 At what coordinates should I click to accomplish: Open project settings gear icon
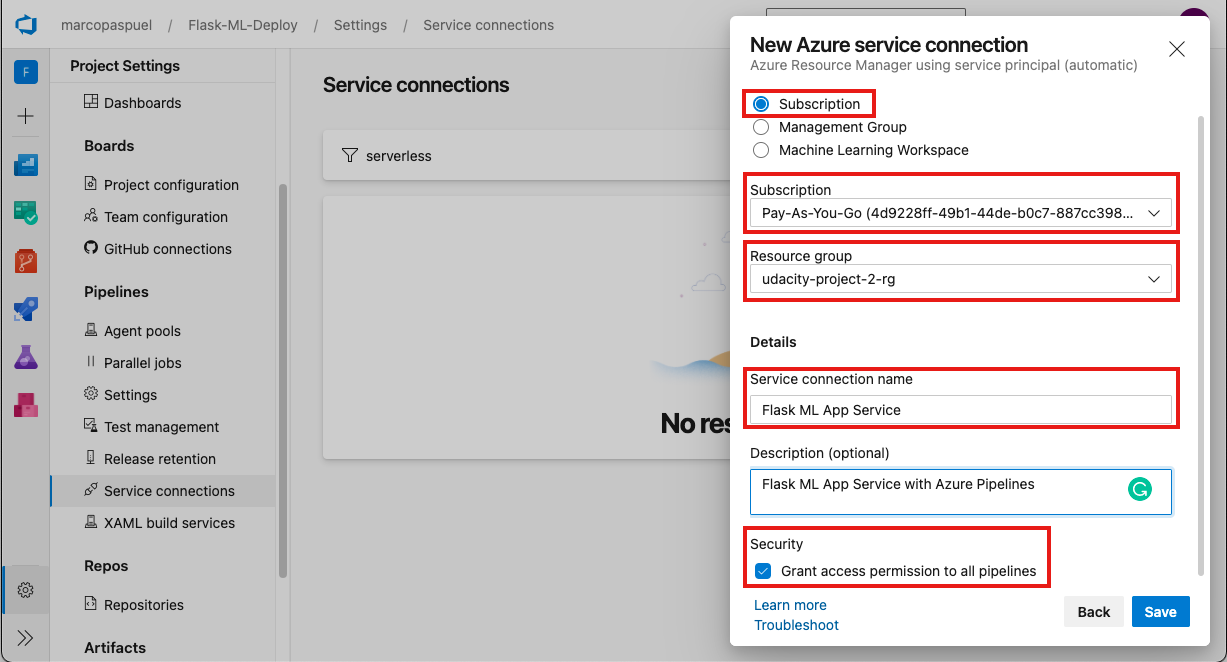click(26, 590)
